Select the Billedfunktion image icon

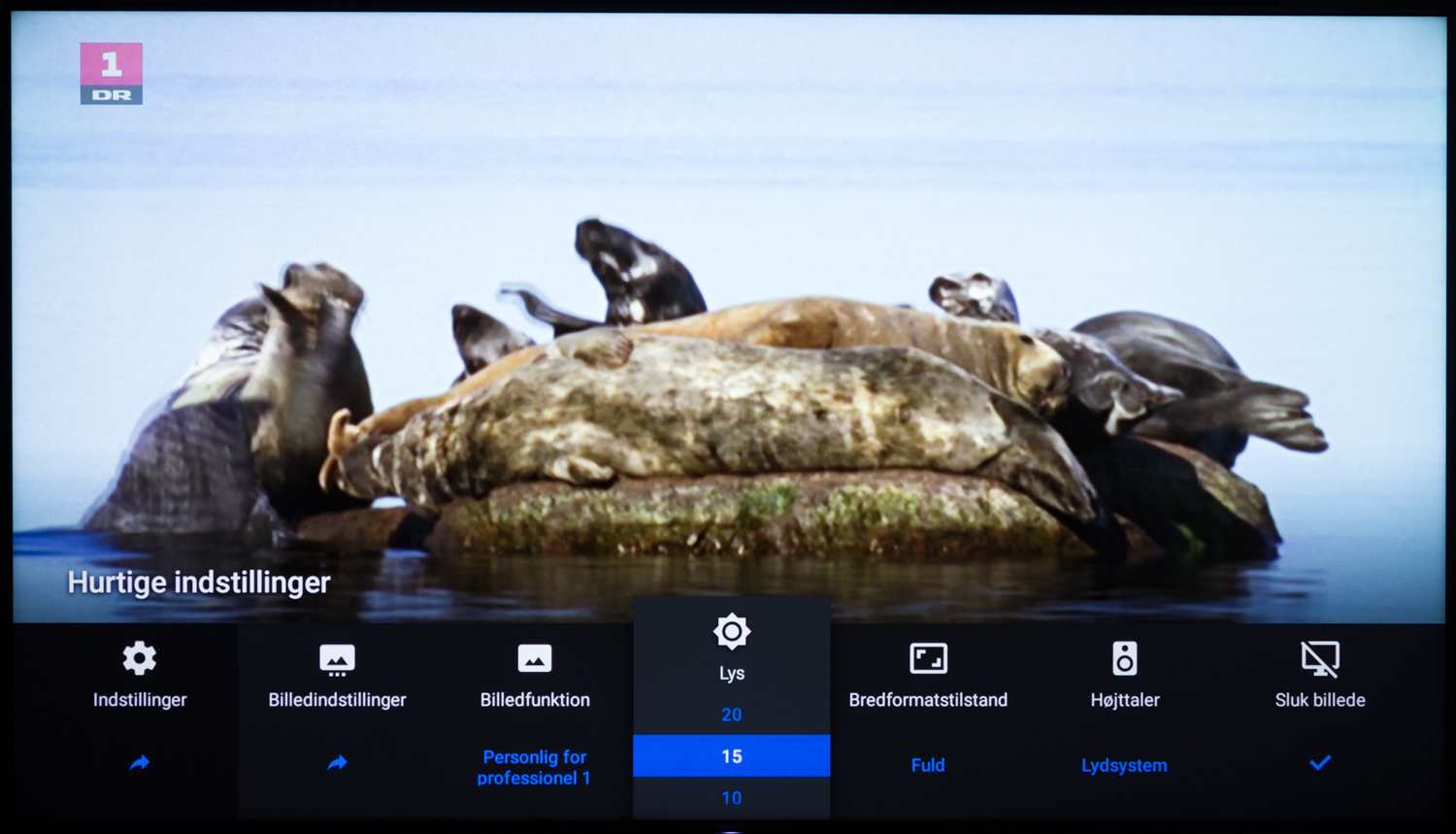535,658
